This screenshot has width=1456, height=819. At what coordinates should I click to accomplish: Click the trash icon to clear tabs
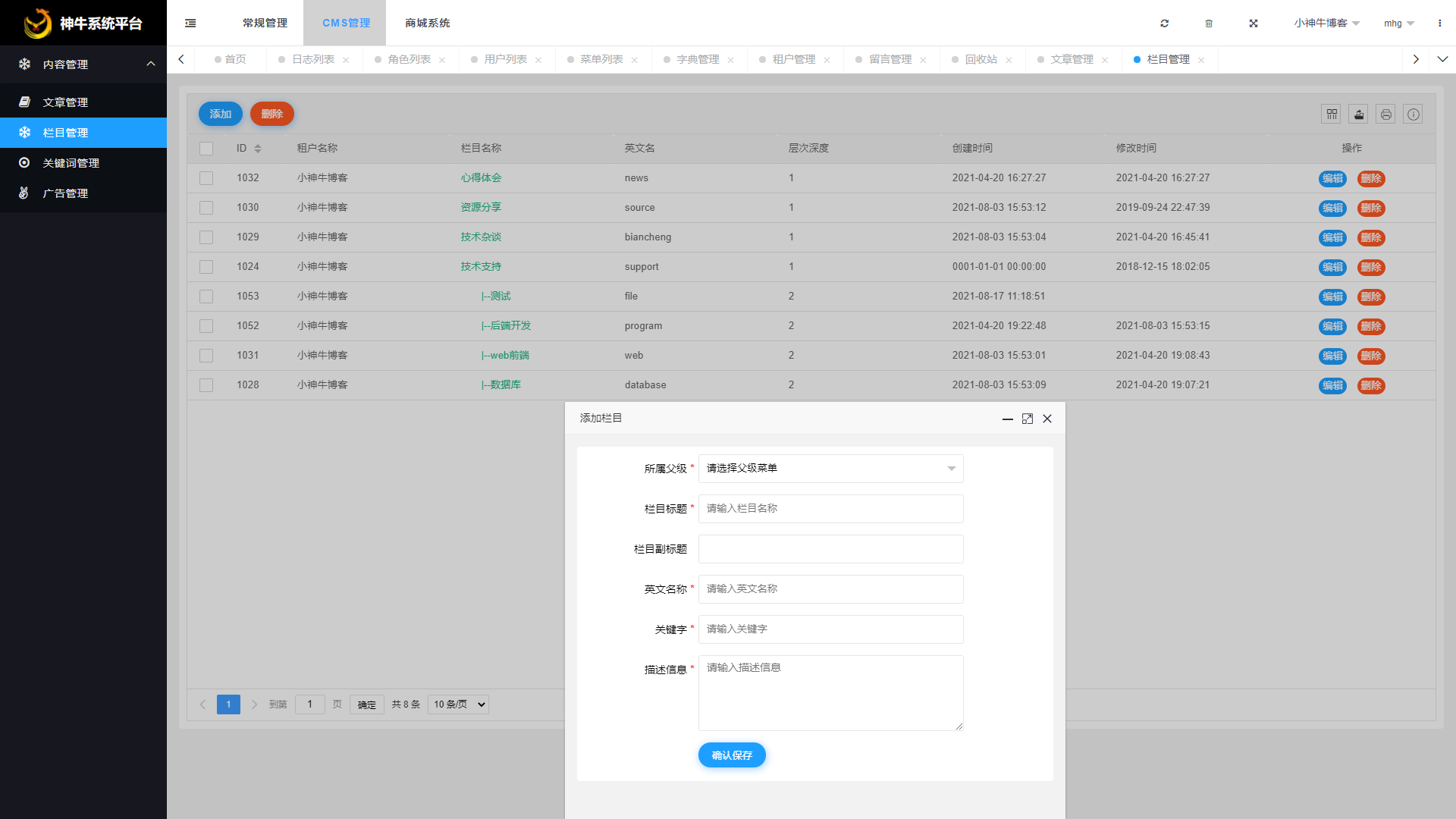(1209, 24)
